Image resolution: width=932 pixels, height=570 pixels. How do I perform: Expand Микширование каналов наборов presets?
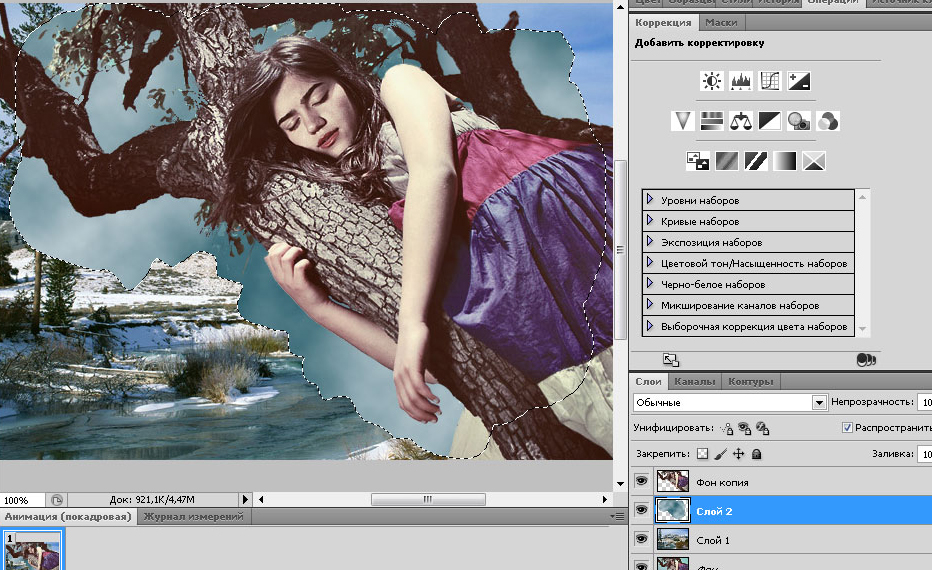[650, 305]
